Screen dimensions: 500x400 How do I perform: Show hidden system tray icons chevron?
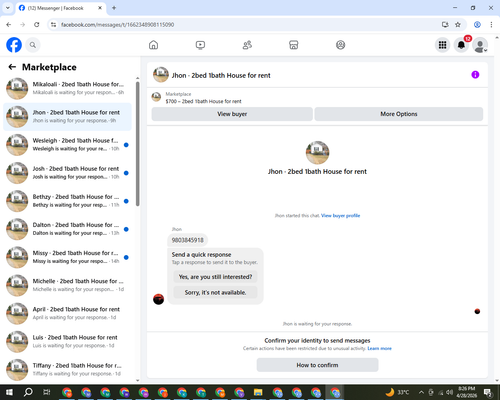click(421, 392)
